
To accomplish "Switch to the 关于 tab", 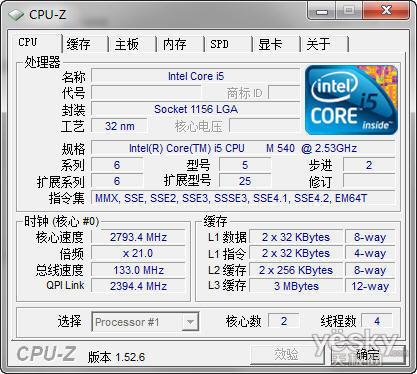I will point(325,44).
